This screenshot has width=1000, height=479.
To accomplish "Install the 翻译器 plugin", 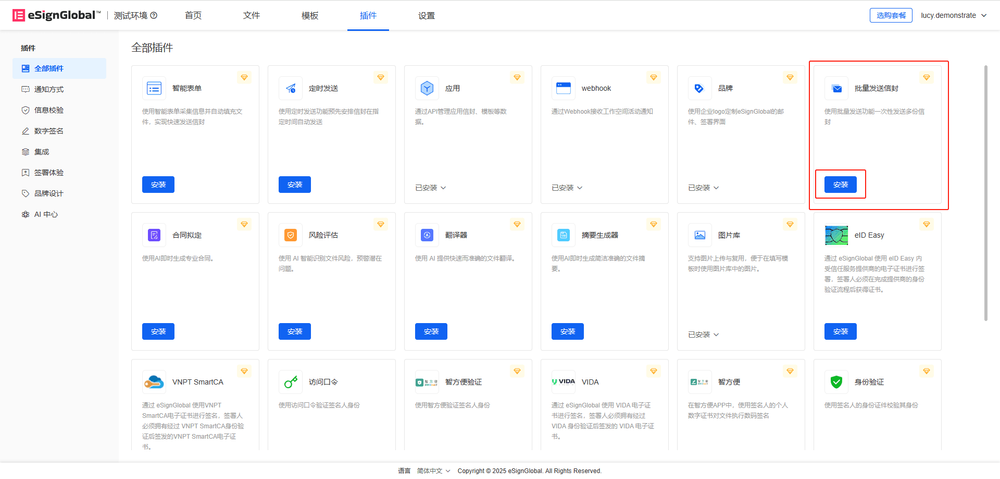I will coord(431,331).
